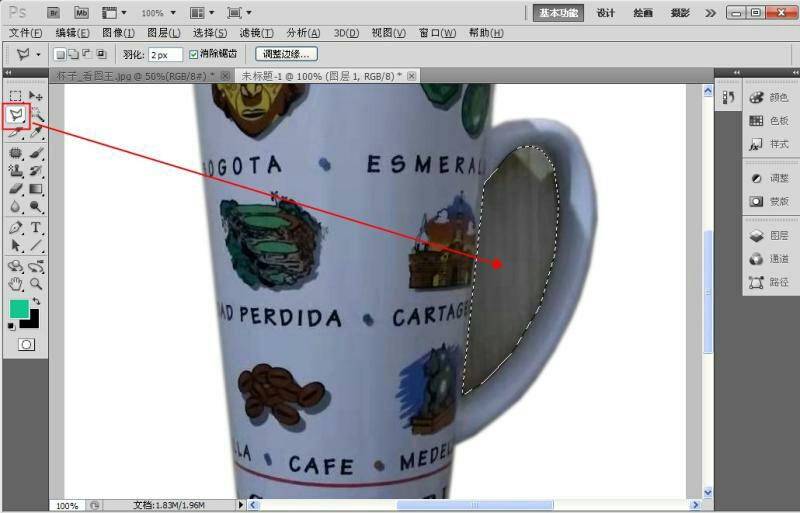Select the Polygonal Lasso tool in the toolbox
The width and height of the screenshot is (800, 513).
pyautogui.click(x=16, y=115)
